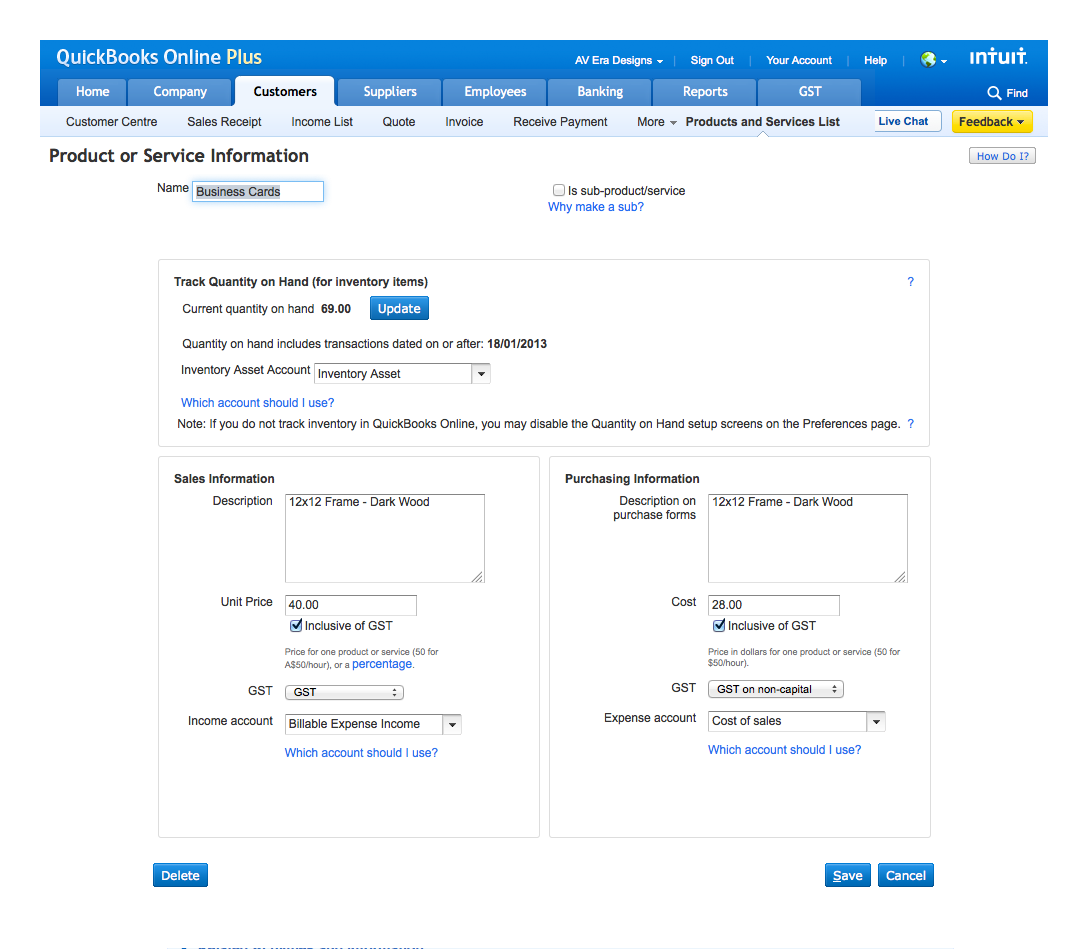Tick the Is sub-product/service checkbox
Screen dimensions: 1088x949
[559, 190]
